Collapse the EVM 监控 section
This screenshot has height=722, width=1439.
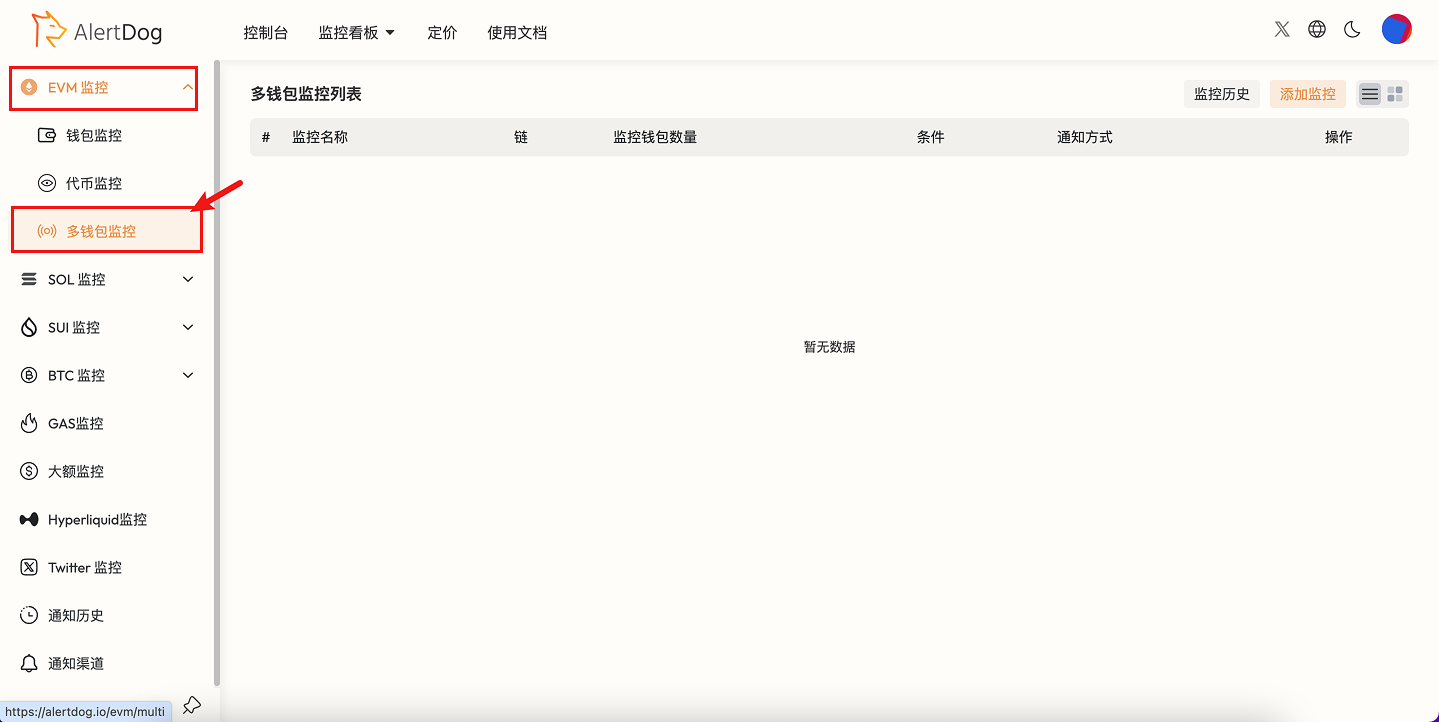[x=187, y=88]
